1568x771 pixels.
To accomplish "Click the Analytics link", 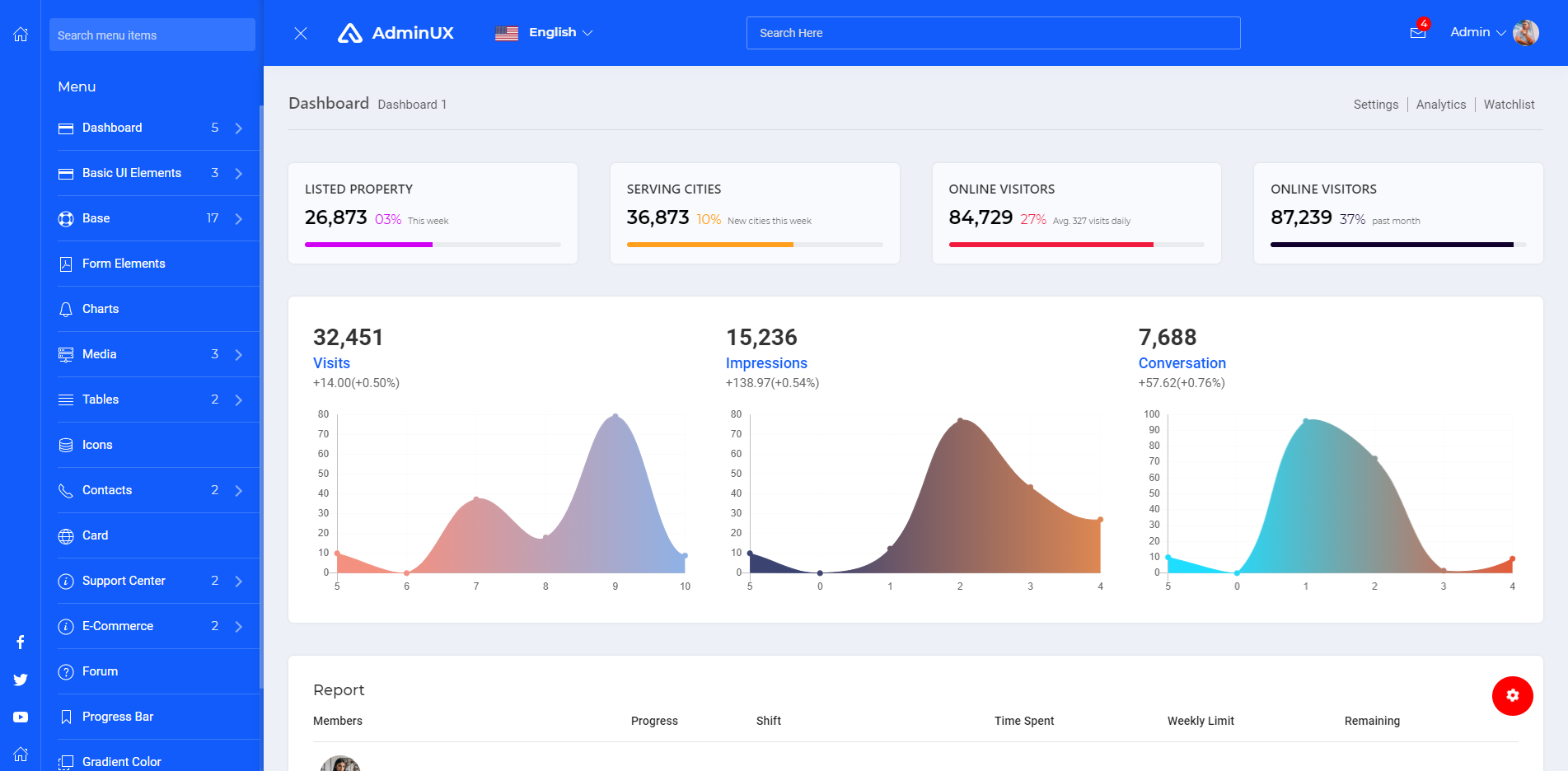I will click(1441, 105).
